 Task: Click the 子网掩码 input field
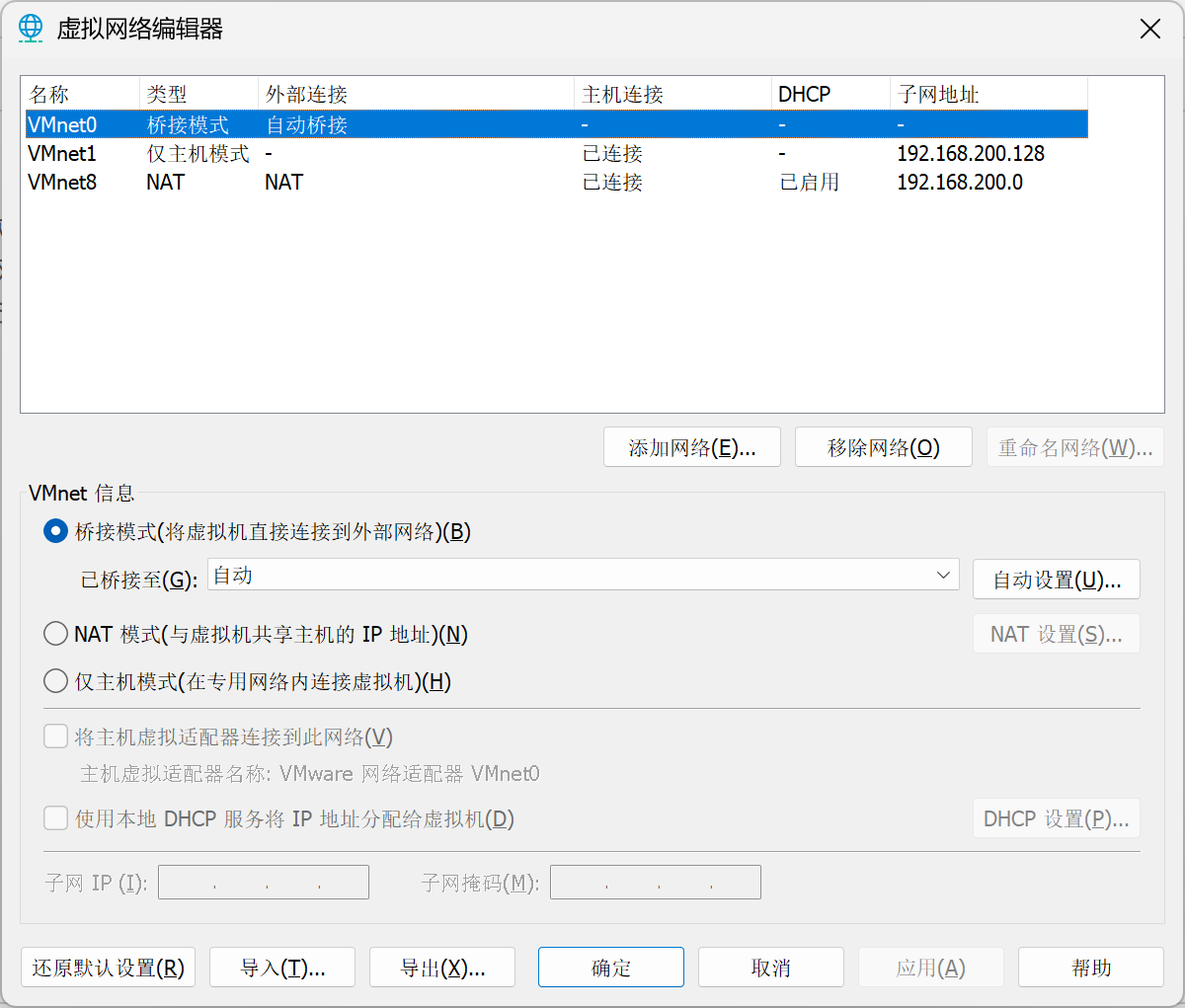tap(656, 882)
